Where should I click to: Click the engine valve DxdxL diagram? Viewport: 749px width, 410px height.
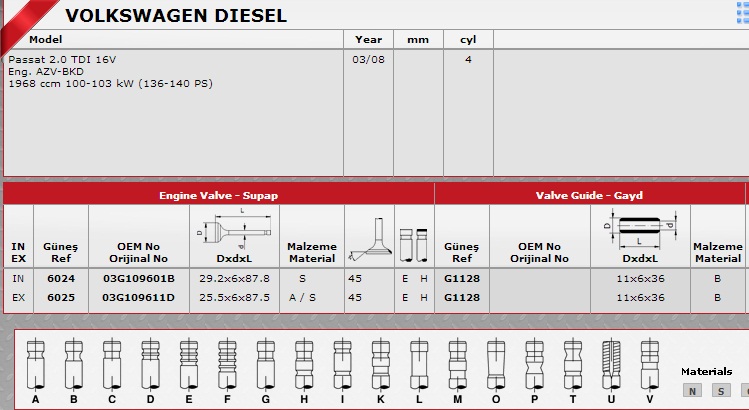[x=230, y=226]
